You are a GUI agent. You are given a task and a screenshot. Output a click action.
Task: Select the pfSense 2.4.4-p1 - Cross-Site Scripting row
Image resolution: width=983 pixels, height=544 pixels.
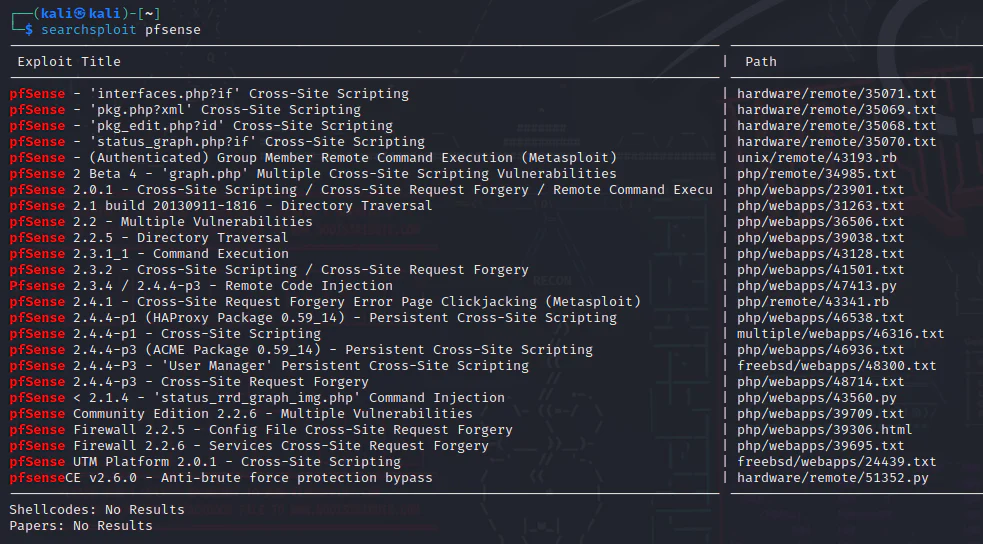(165, 333)
